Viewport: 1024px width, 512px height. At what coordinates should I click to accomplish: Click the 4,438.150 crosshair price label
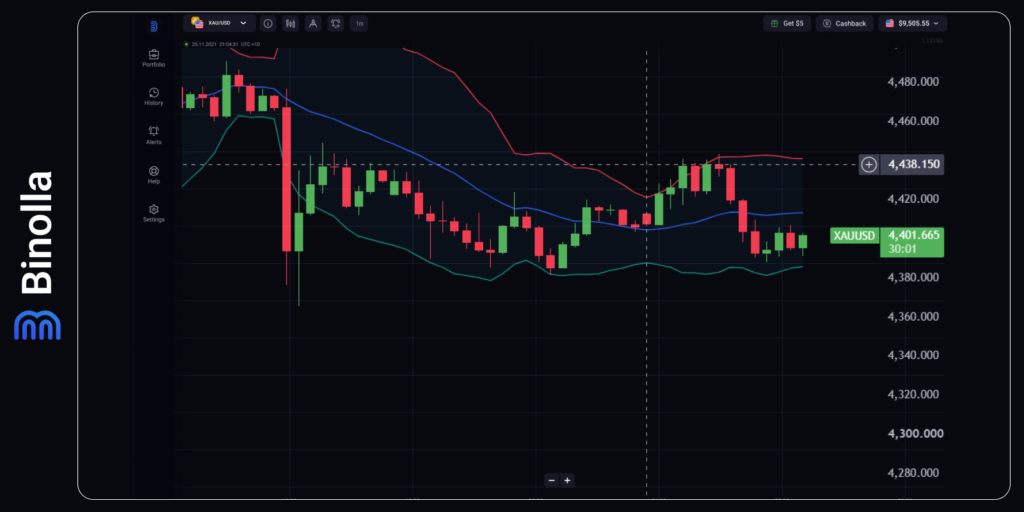[912, 165]
